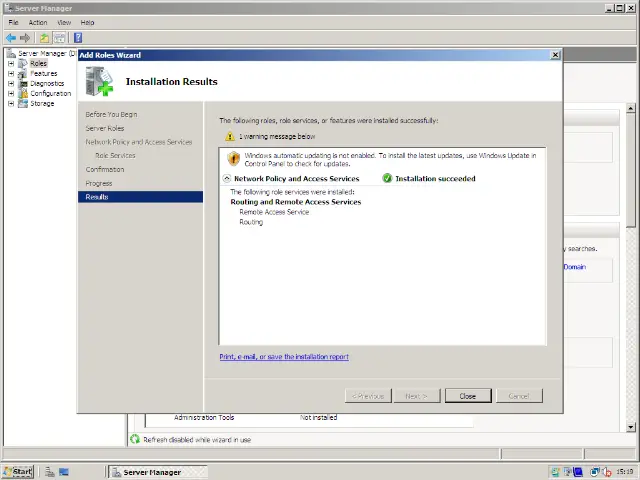This screenshot has height=480, width=640.
Task: Open the Help menu
Action: pyautogui.click(x=87, y=22)
